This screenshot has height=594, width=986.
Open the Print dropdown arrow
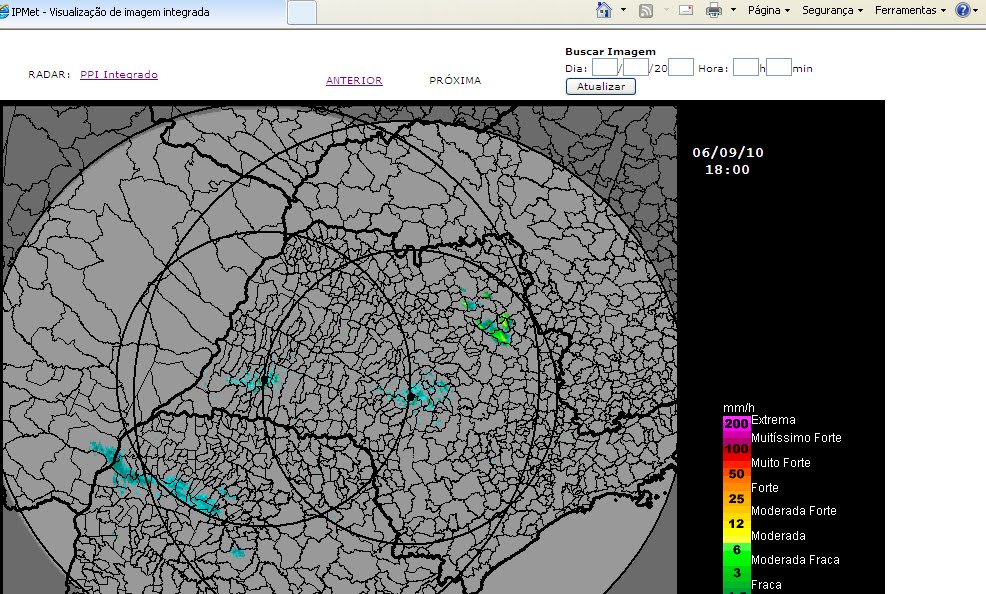coord(733,10)
